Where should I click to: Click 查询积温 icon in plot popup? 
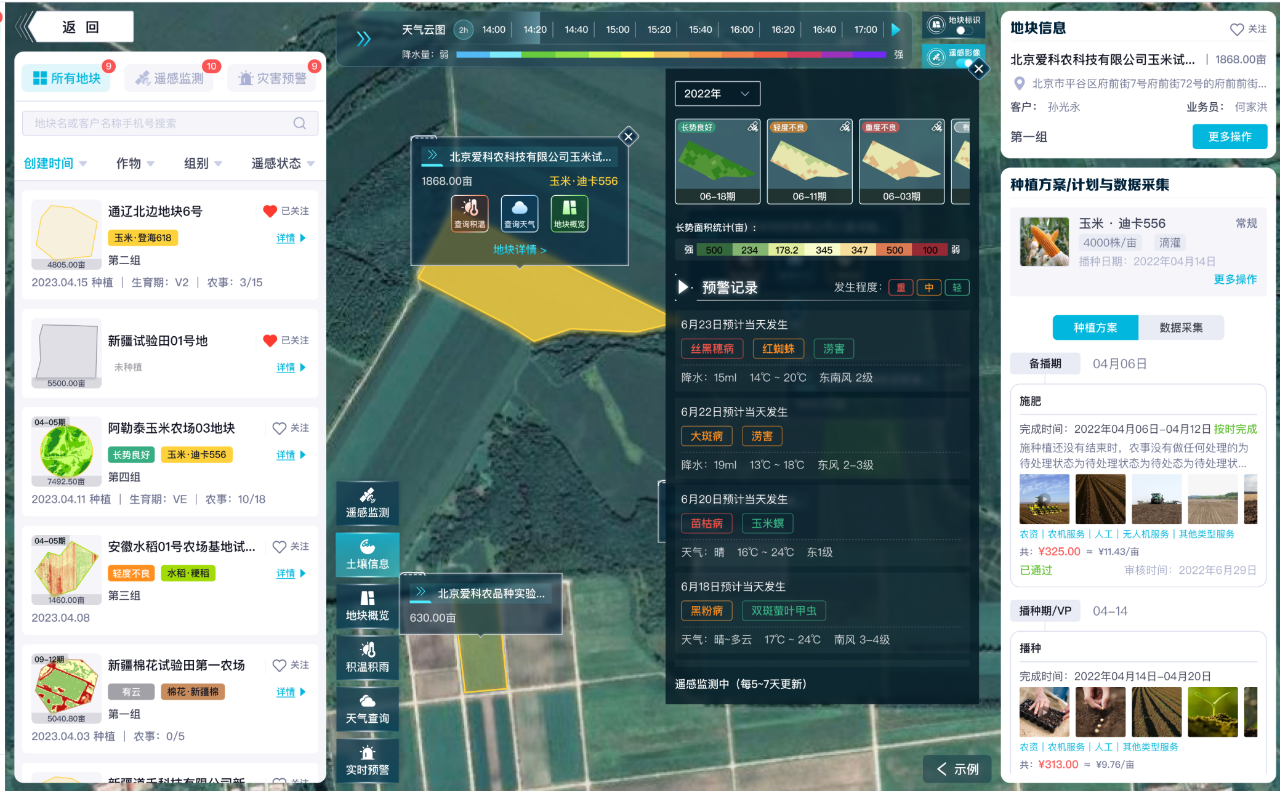tap(470, 213)
